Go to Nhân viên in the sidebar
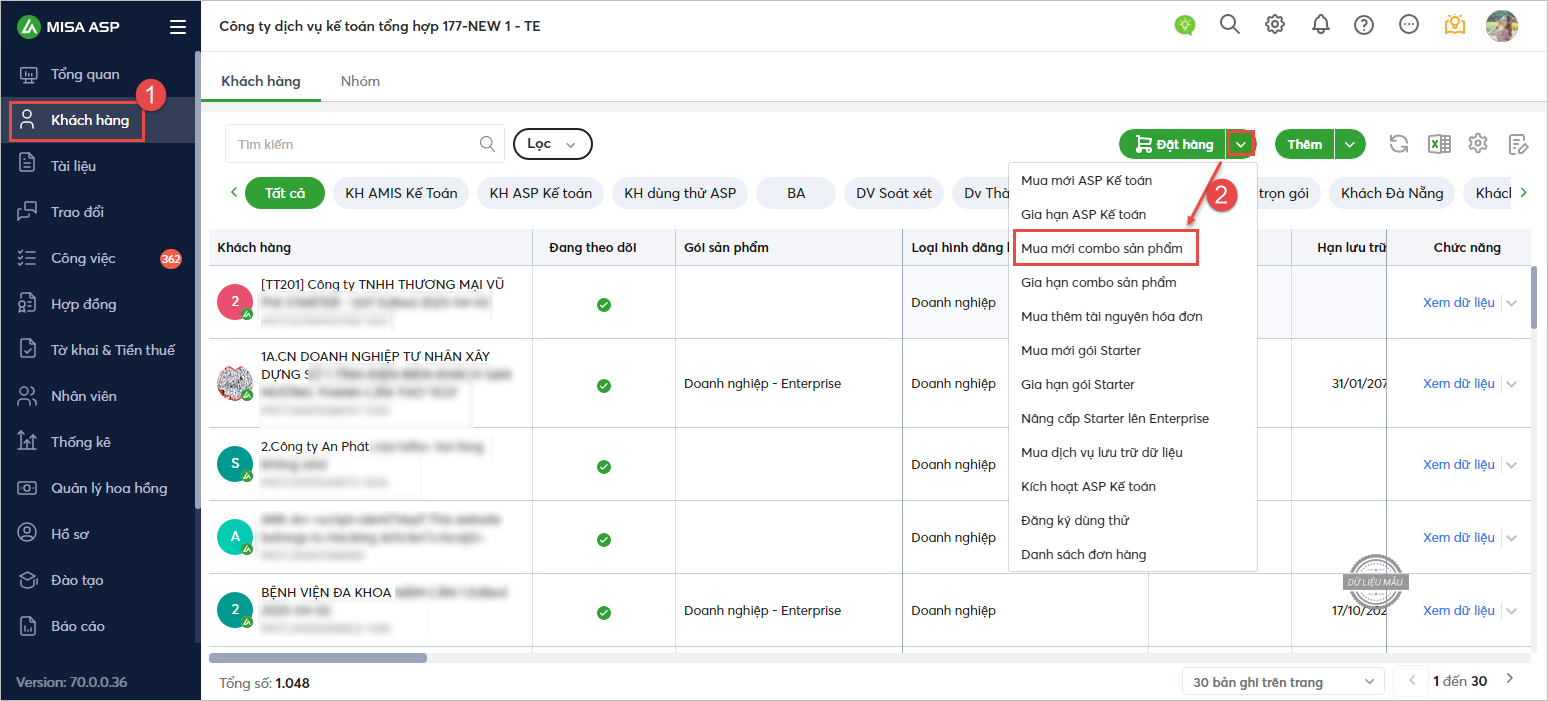The height and width of the screenshot is (701, 1548). click(83, 396)
